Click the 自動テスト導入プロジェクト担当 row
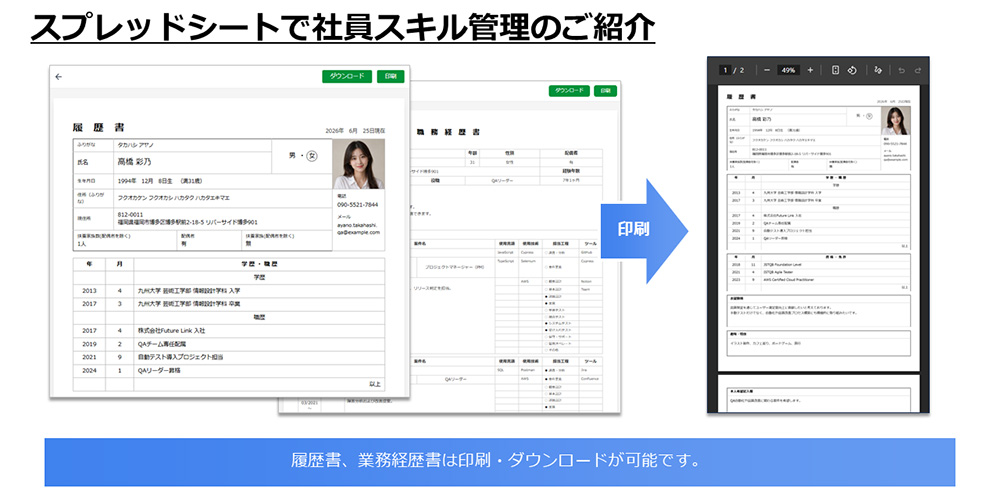 coord(229,357)
